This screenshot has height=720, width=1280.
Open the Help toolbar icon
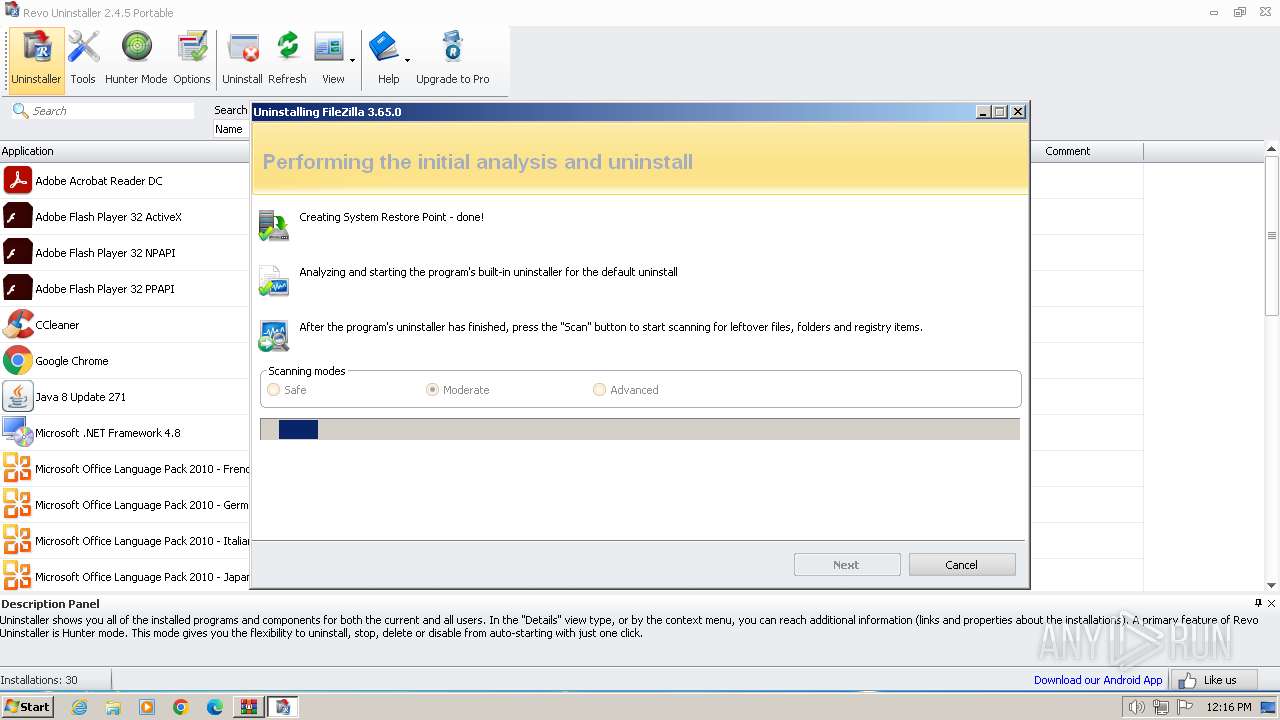point(386,59)
